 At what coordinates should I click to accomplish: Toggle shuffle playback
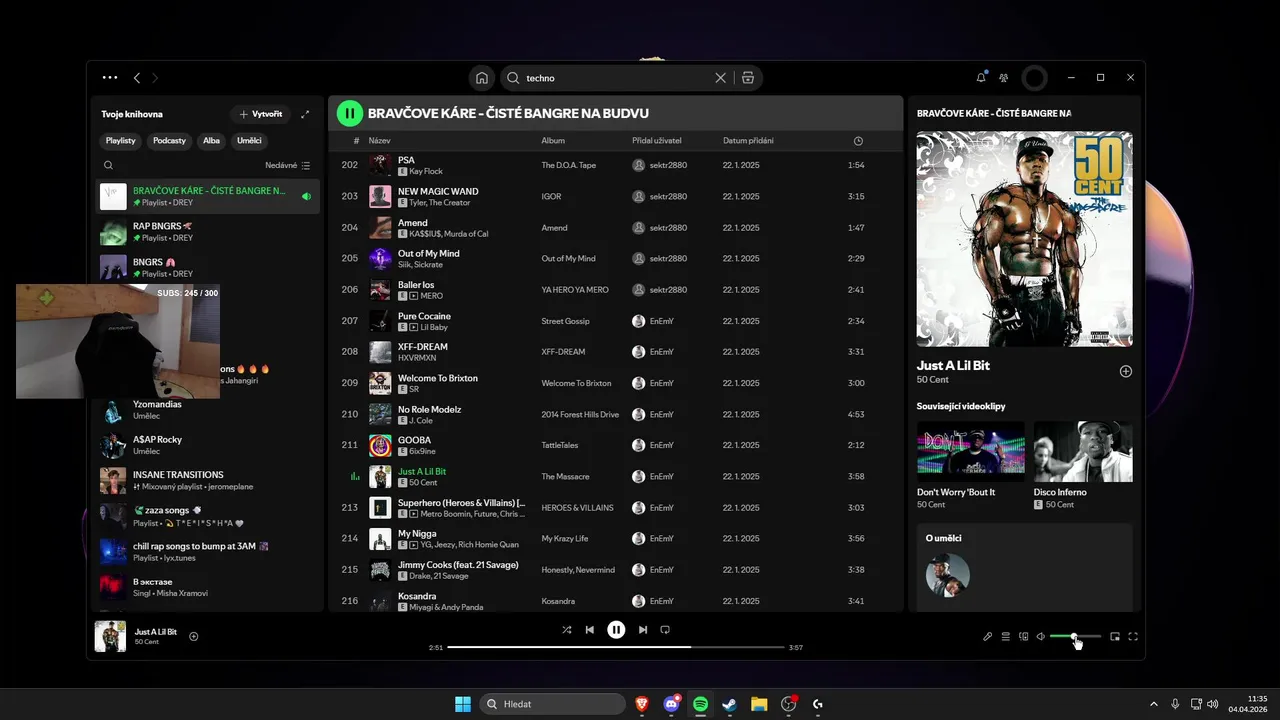(567, 630)
